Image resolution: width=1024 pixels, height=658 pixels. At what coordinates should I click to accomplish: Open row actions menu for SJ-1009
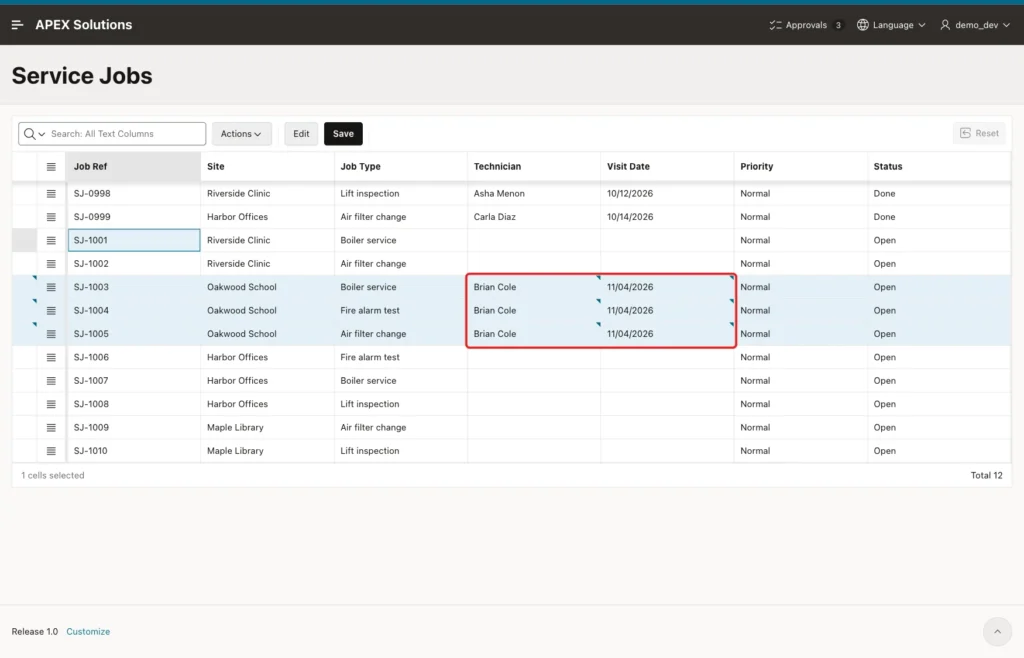point(51,428)
